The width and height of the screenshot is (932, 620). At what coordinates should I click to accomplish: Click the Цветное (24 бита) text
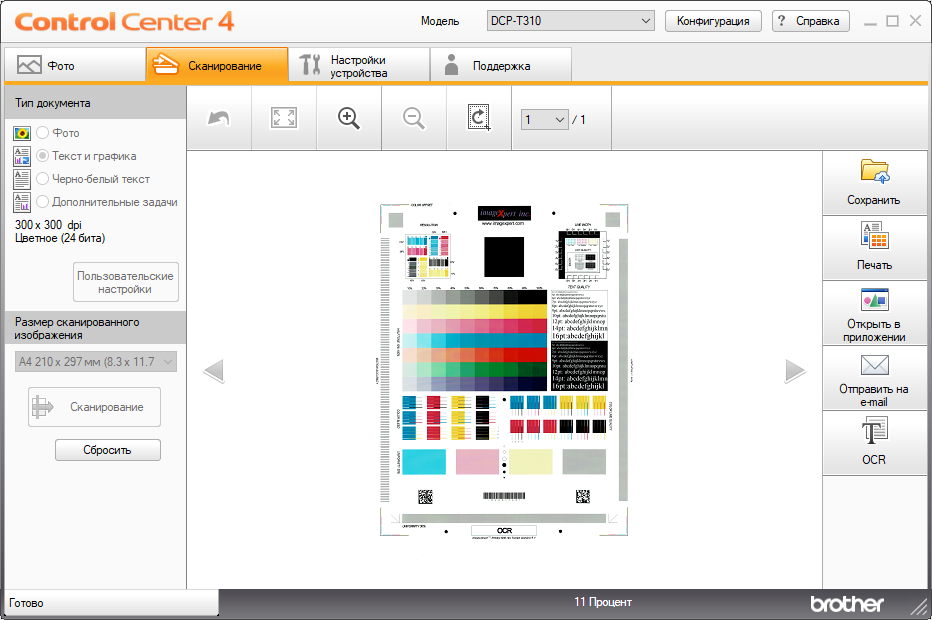pyautogui.click(x=60, y=238)
